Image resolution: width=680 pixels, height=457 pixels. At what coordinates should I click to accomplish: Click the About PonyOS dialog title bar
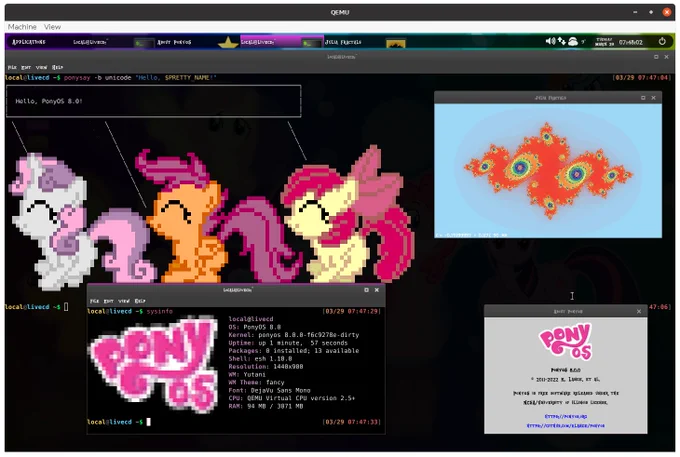(566, 311)
